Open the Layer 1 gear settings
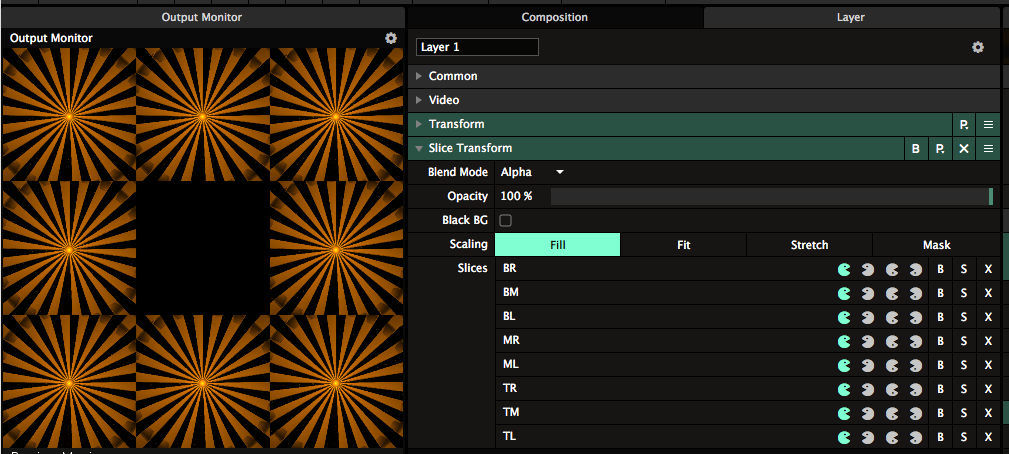 (x=977, y=47)
